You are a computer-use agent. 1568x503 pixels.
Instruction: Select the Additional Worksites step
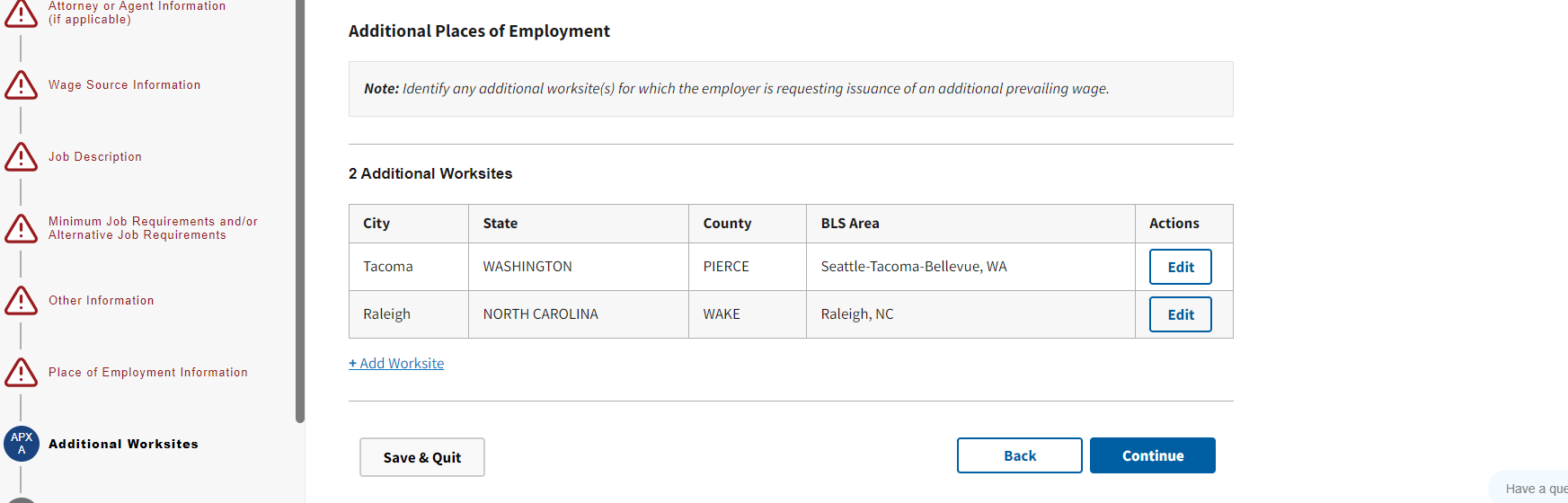coord(123,445)
